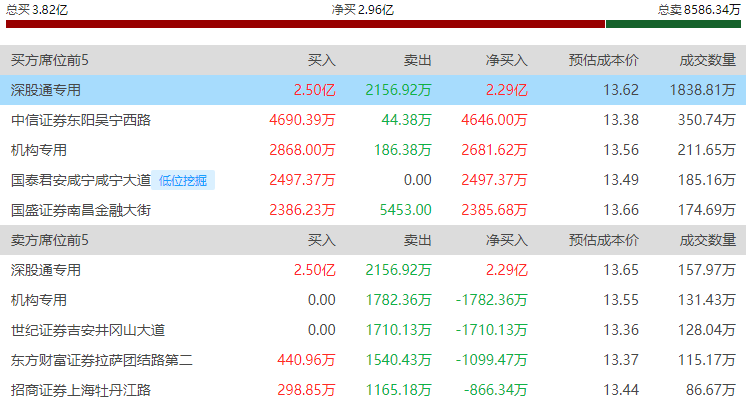Select 机构专用 under 买方席位前5
Screen dimensions: 746x404
coord(39,150)
